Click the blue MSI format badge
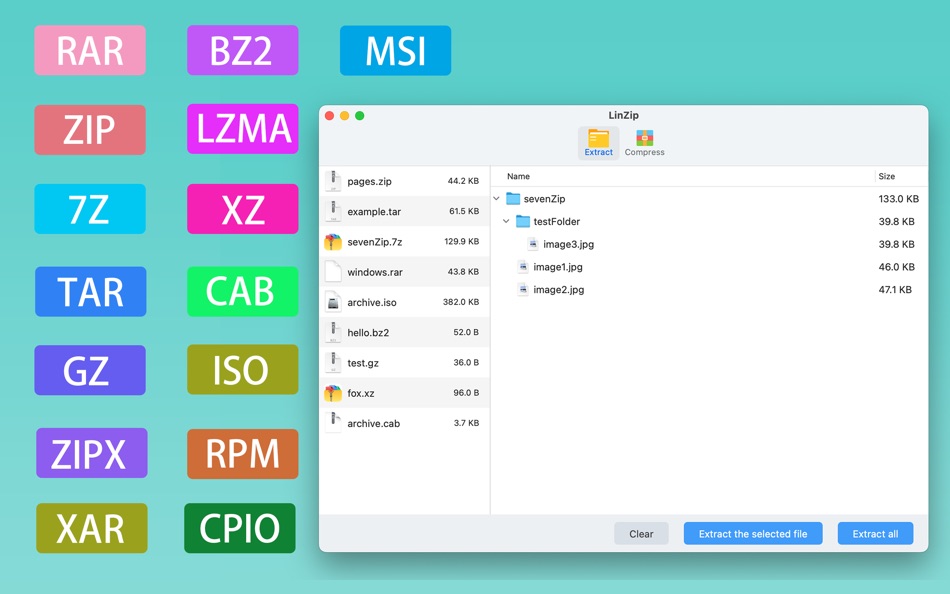 point(395,50)
